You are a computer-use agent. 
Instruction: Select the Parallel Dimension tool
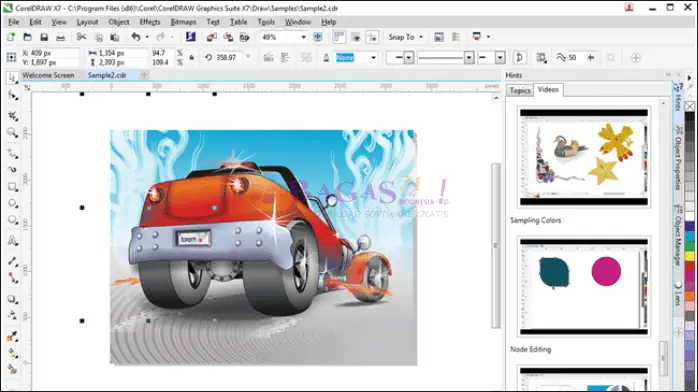12,261
